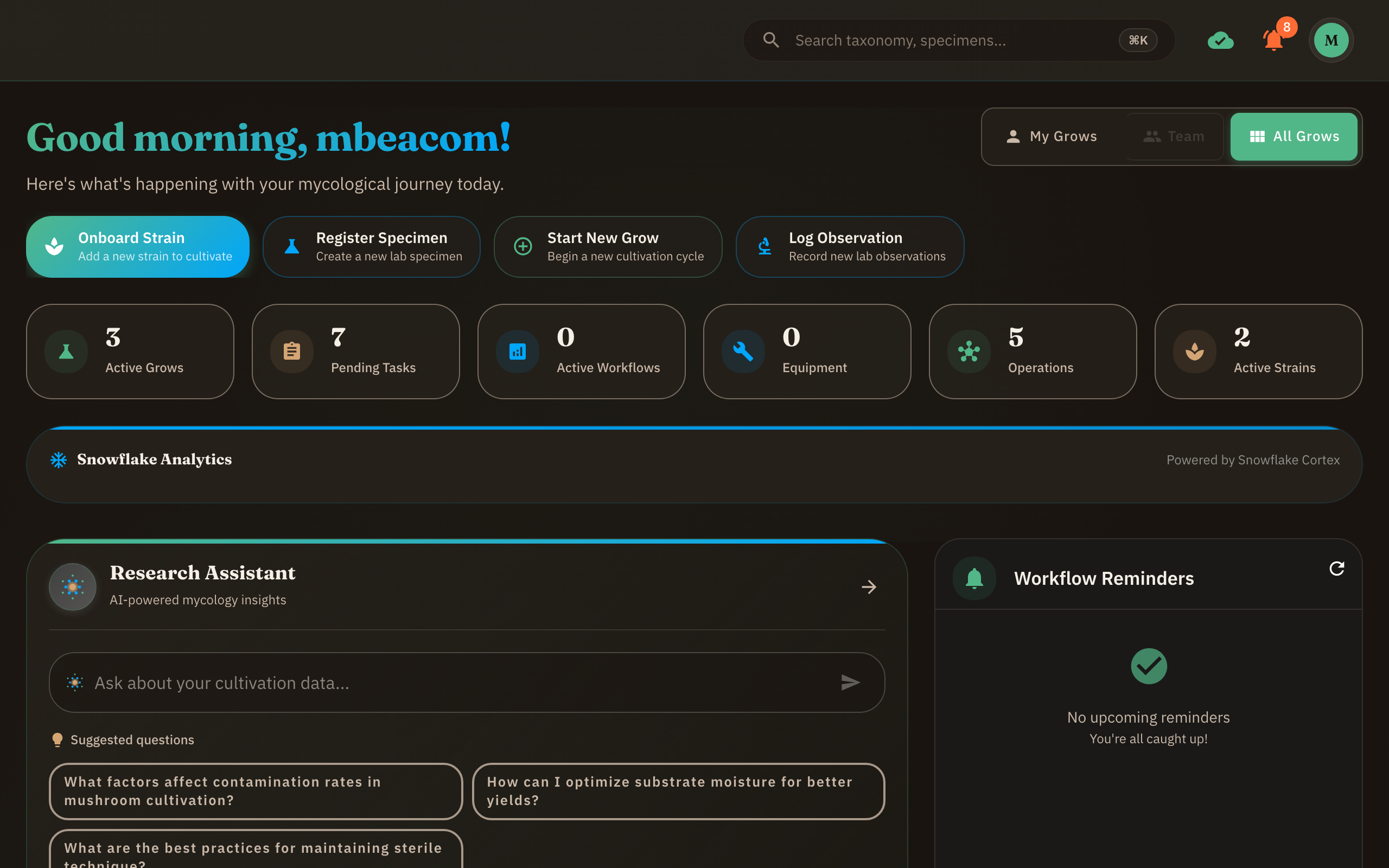Screen dimensions: 1389x868
Task: Click the Snowflake Analytics snowflake icon
Action: (x=59, y=460)
